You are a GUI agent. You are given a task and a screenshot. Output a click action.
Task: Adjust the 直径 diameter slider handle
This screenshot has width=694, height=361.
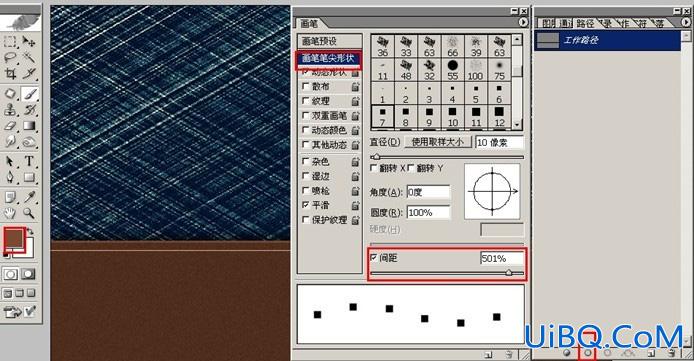point(376,157)
